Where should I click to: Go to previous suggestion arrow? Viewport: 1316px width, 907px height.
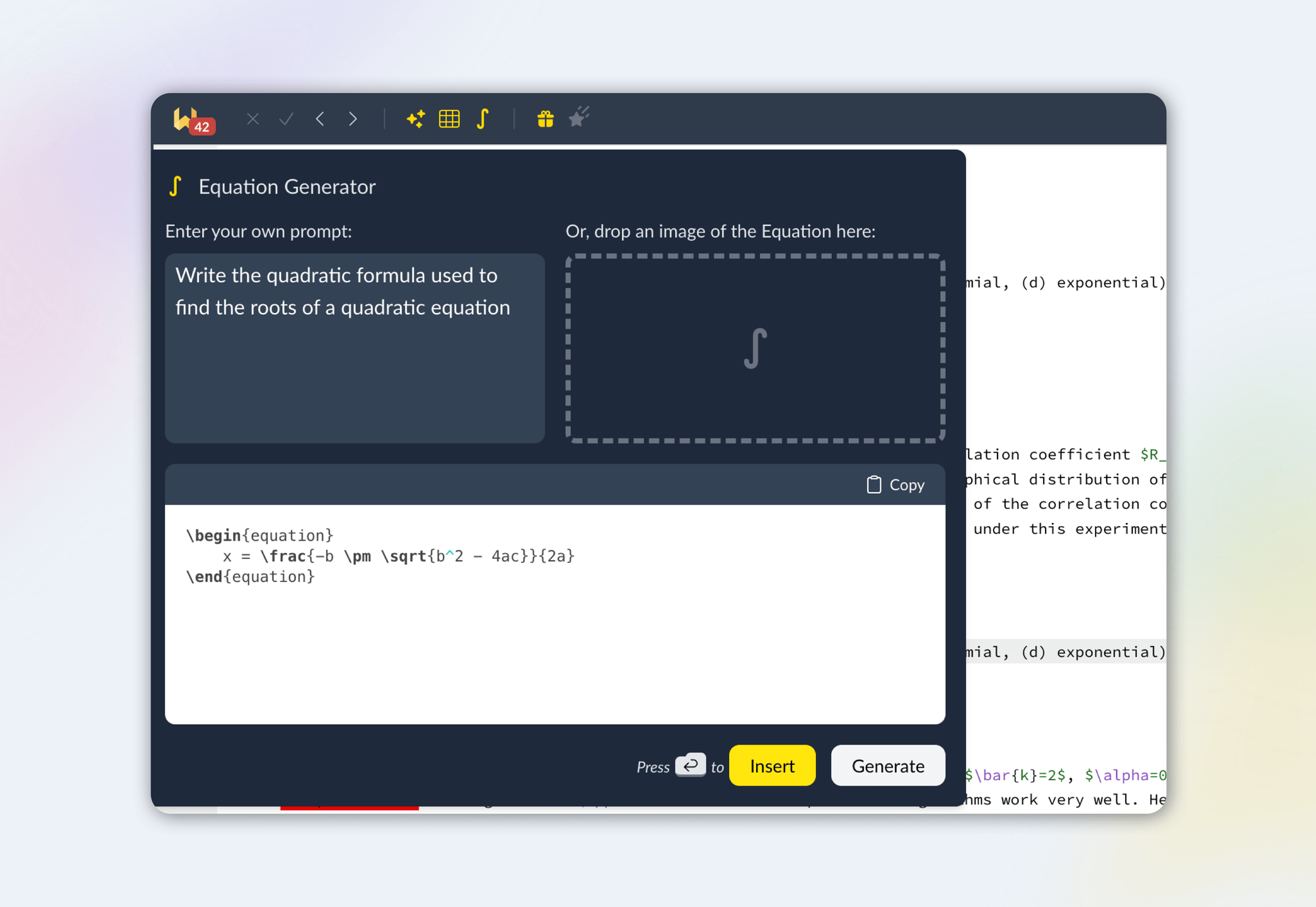(320, 119)
